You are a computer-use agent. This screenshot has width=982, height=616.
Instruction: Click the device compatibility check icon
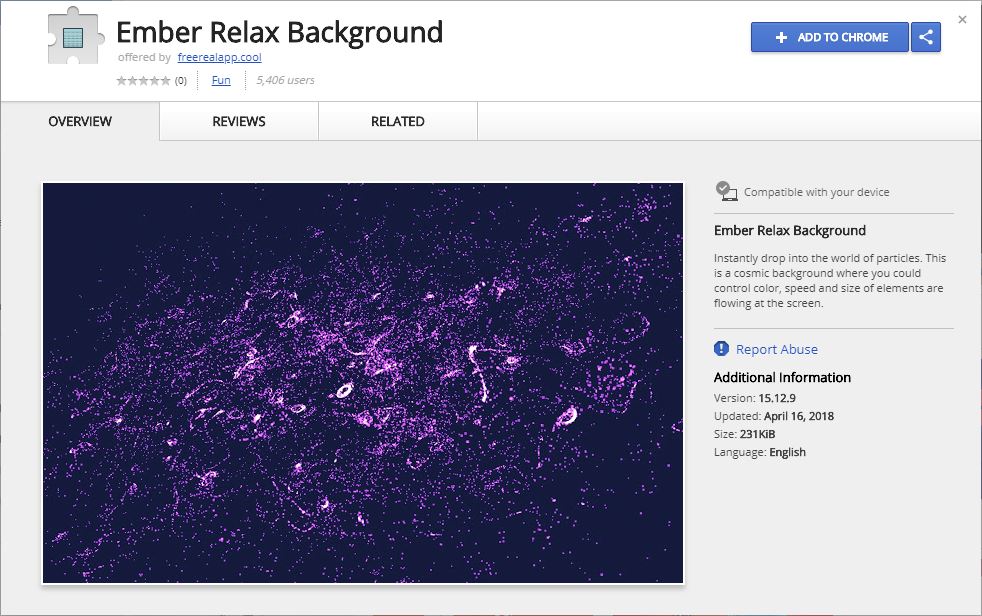tap(726, 191)
